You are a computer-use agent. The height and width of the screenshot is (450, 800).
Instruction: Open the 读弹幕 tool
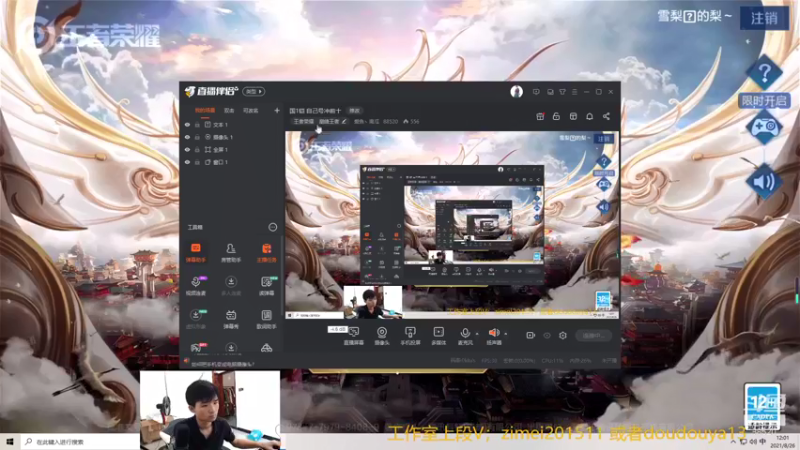click(266, 286)
